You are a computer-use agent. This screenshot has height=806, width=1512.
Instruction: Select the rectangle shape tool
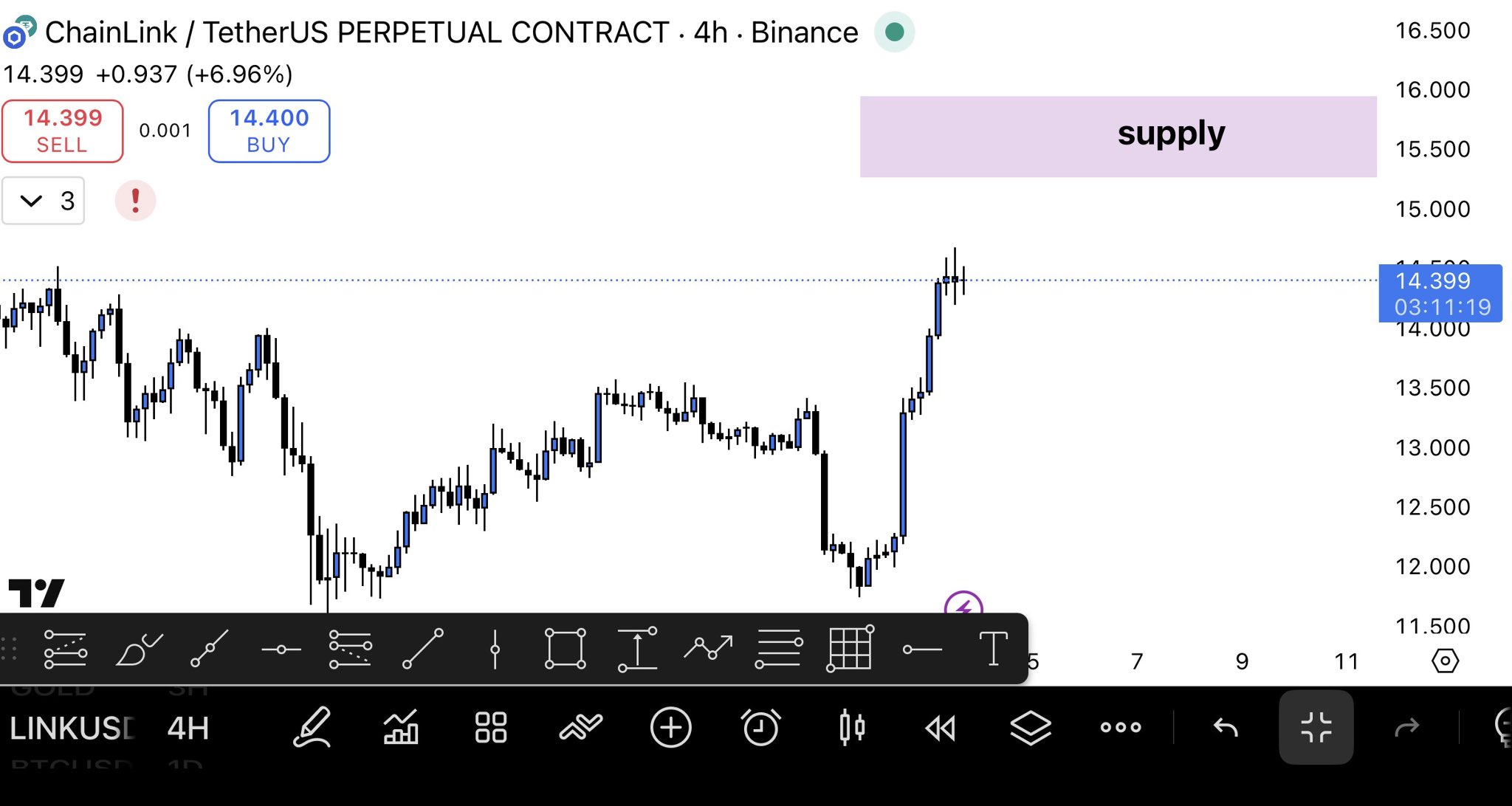[565, 649]
